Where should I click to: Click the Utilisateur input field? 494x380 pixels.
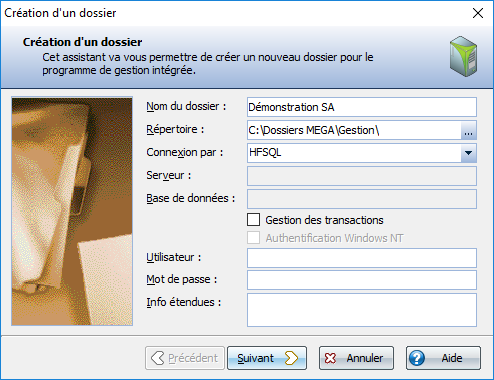tap(362, 258)
